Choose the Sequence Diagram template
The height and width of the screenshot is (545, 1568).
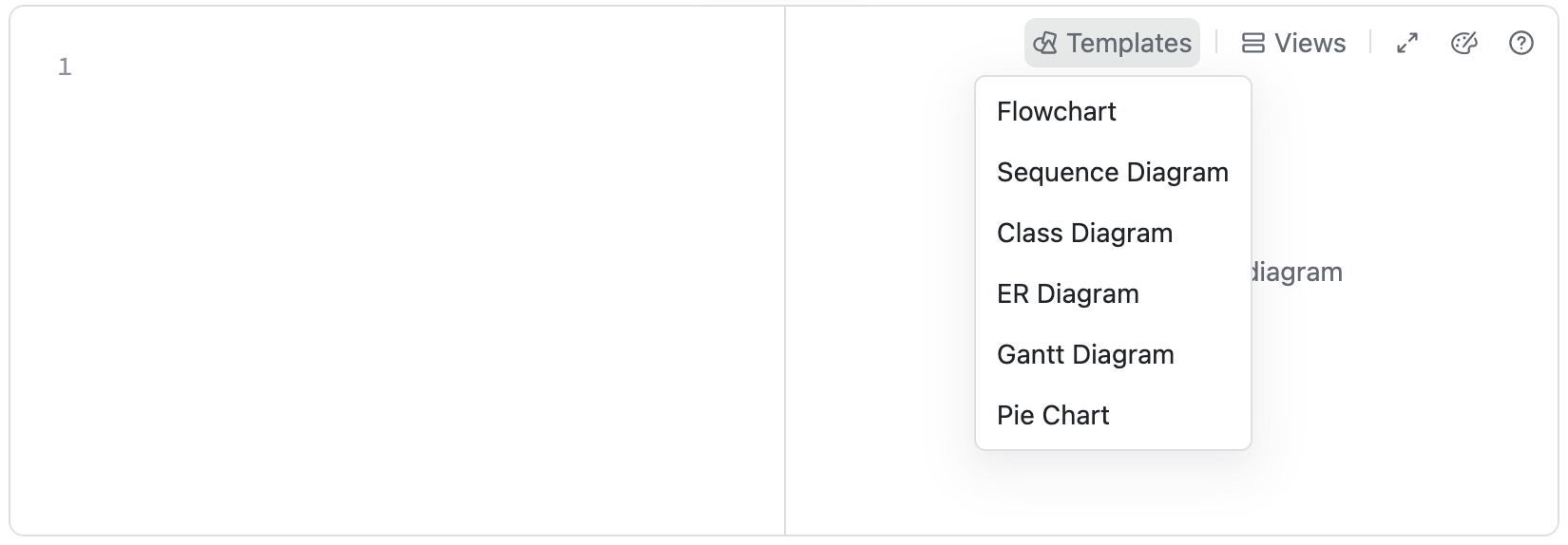(x=1113, y=173)
